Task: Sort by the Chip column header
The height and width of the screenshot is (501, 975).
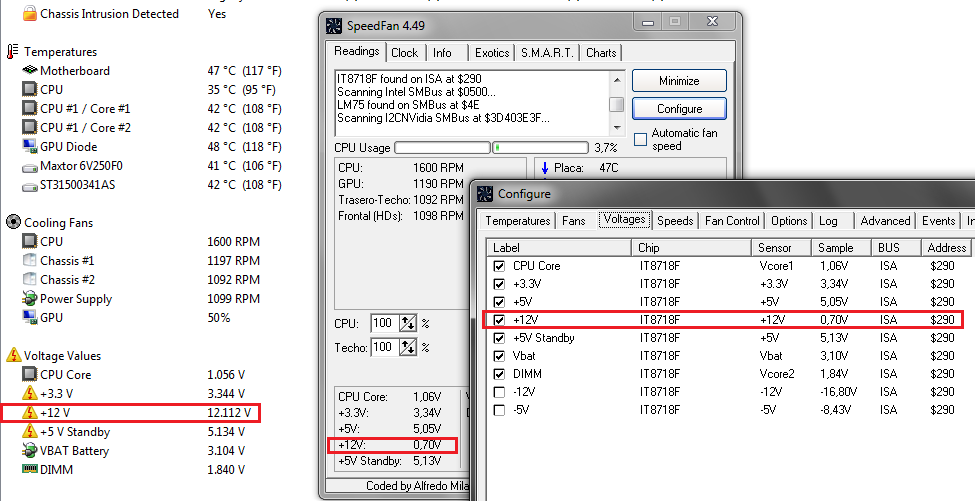Action: click(x=691, y=247)
